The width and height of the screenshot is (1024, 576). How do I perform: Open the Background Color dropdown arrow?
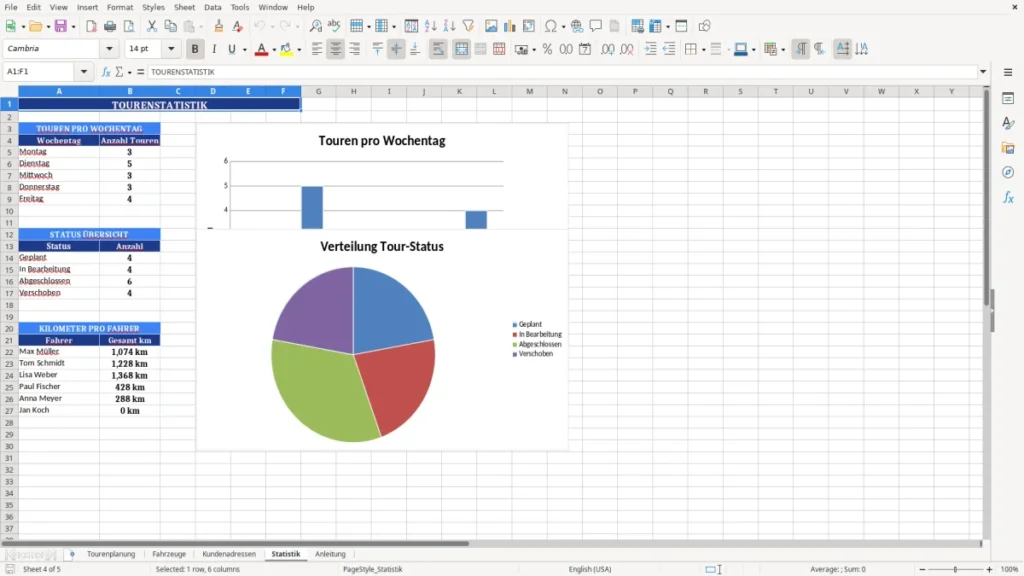299,49
